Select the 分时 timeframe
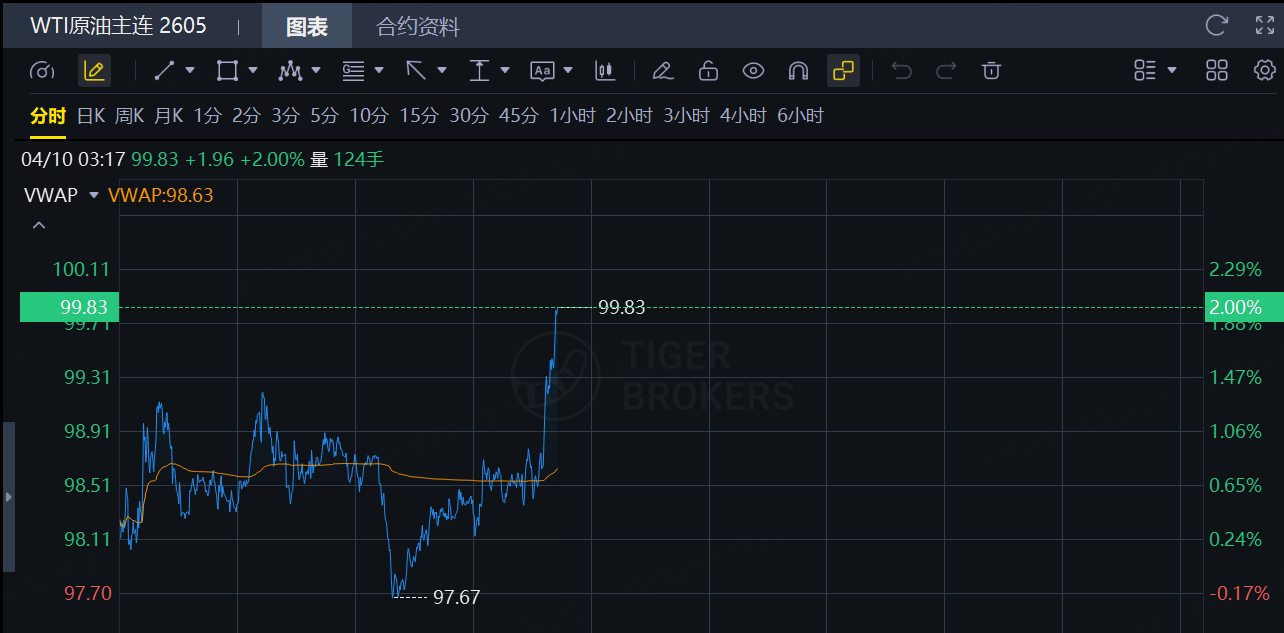Viewport: 1284px width, 633px height. pyautogui.click(x=47, y=116)
